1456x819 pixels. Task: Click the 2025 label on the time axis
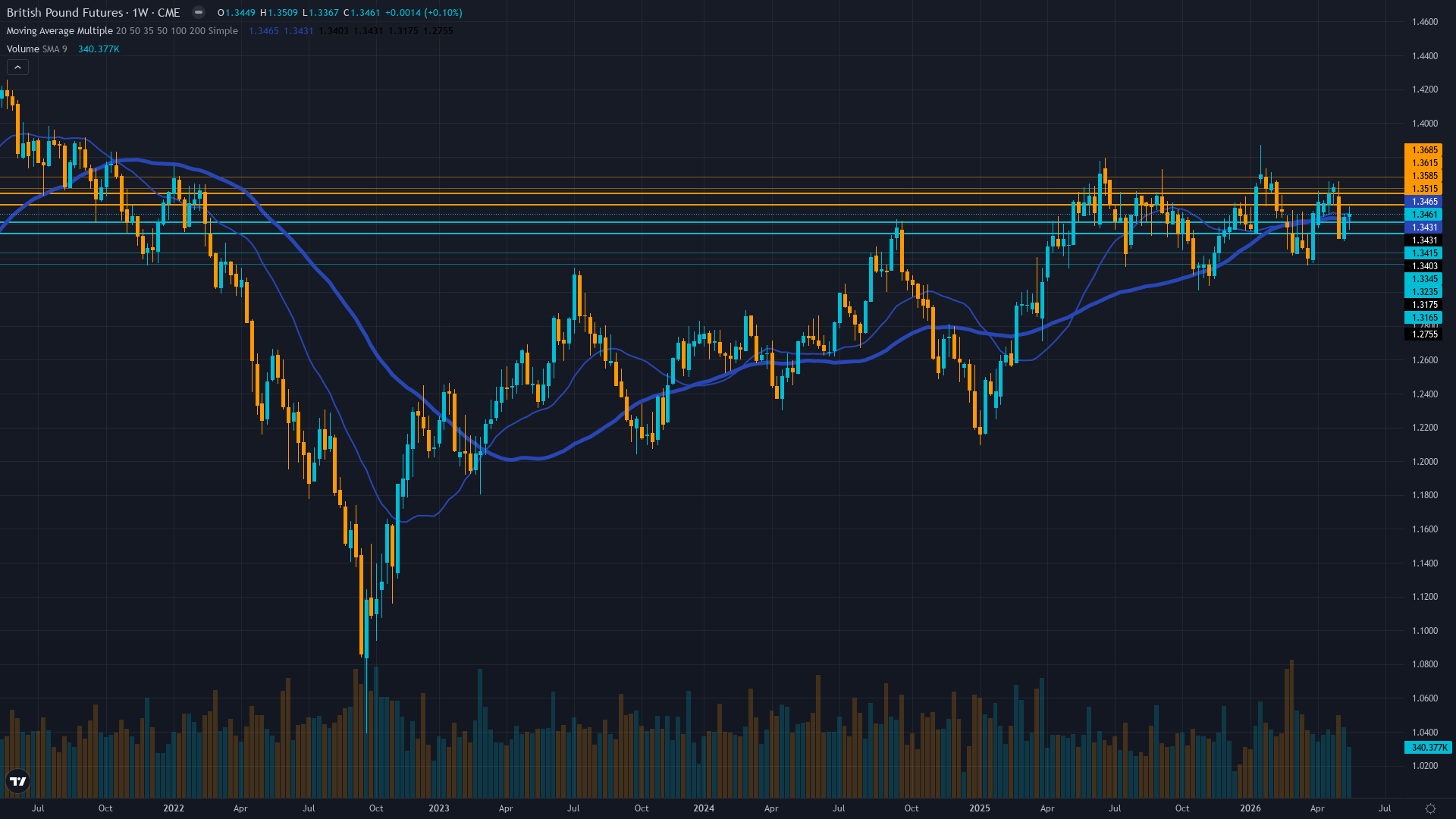click(x=980, y=808)
